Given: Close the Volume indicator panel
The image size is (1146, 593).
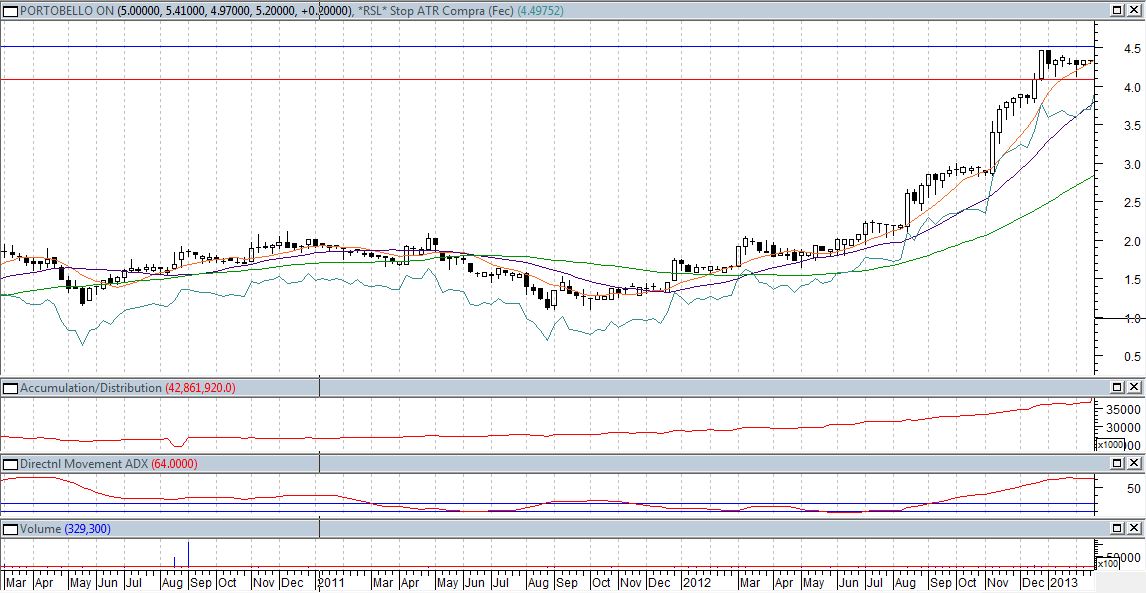Looking at the screenshot, I should tap(1134, 527).
